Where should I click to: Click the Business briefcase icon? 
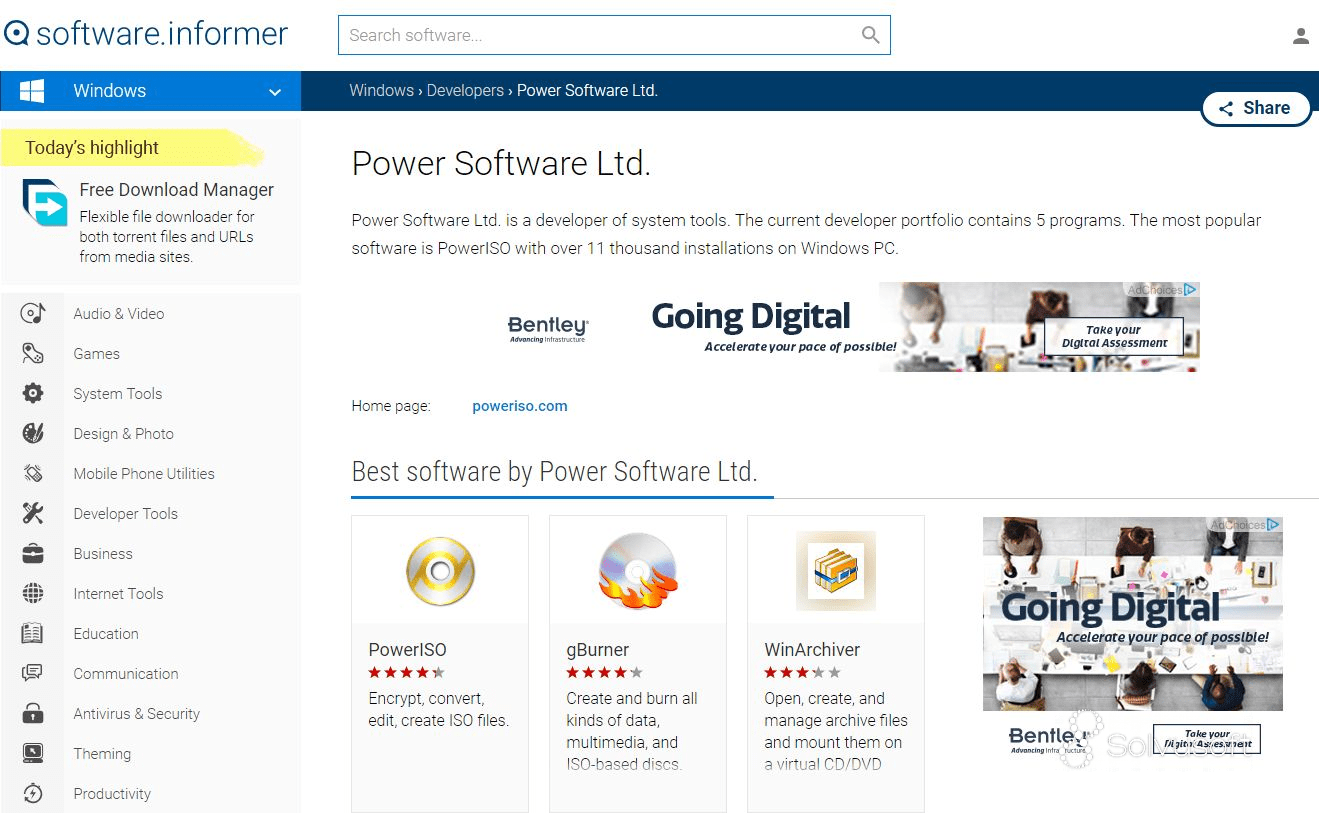coord(33,554)
